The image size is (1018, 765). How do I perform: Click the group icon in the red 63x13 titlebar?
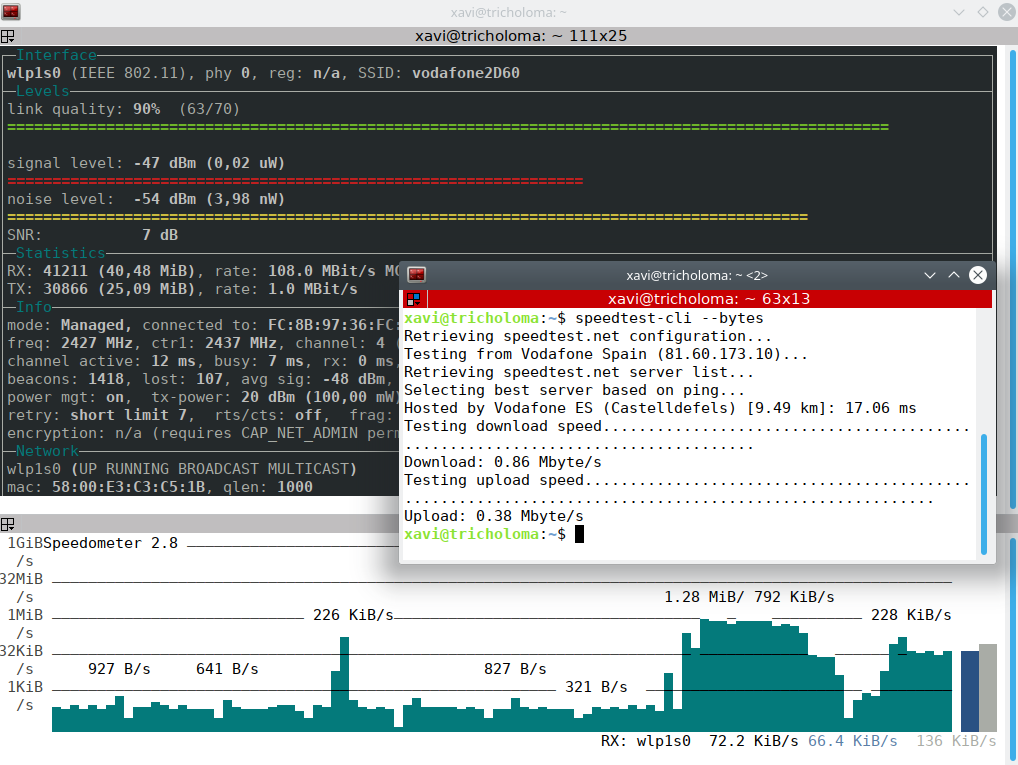413,299
